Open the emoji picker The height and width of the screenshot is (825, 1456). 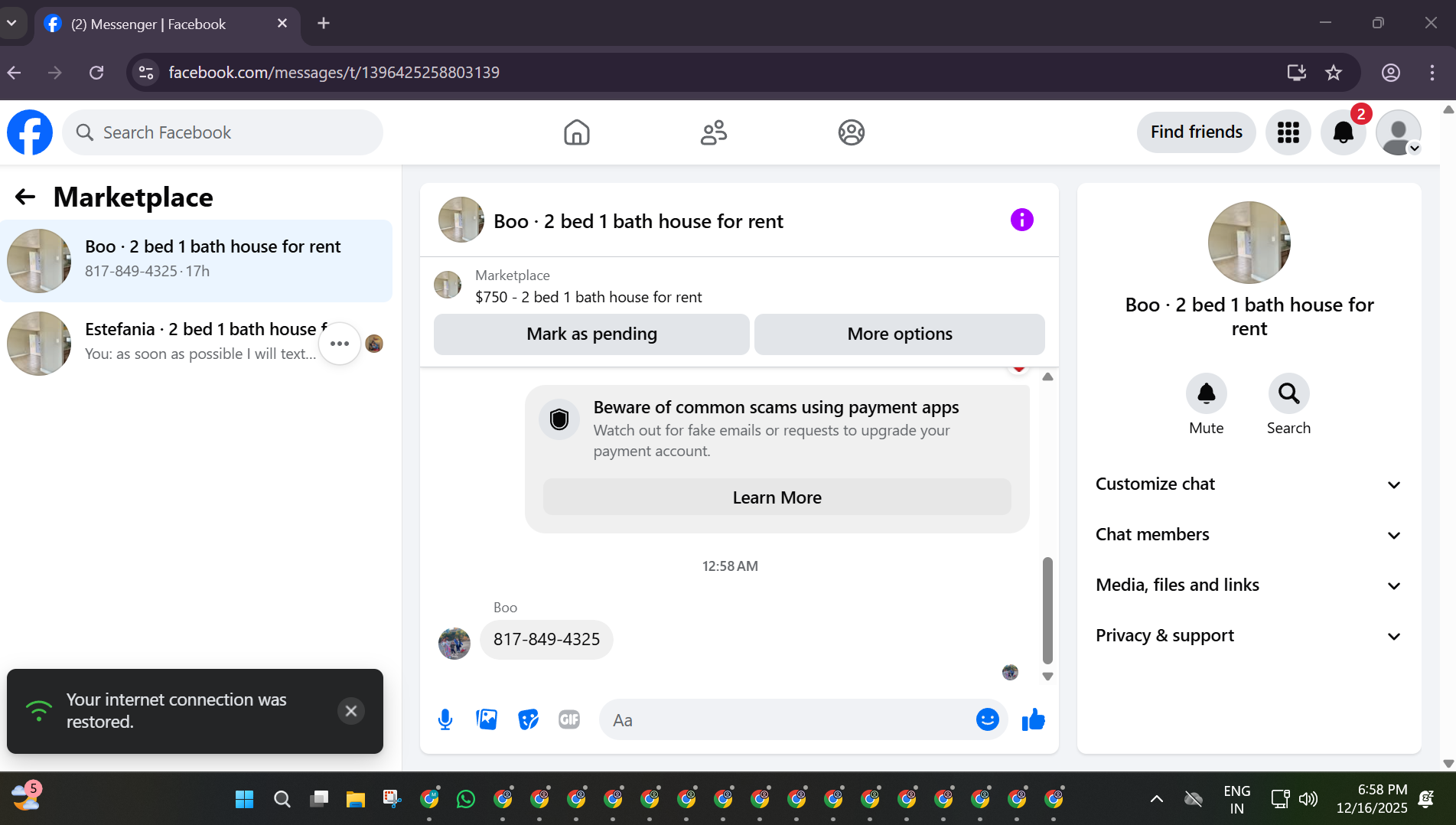click(x=988, y=719)
